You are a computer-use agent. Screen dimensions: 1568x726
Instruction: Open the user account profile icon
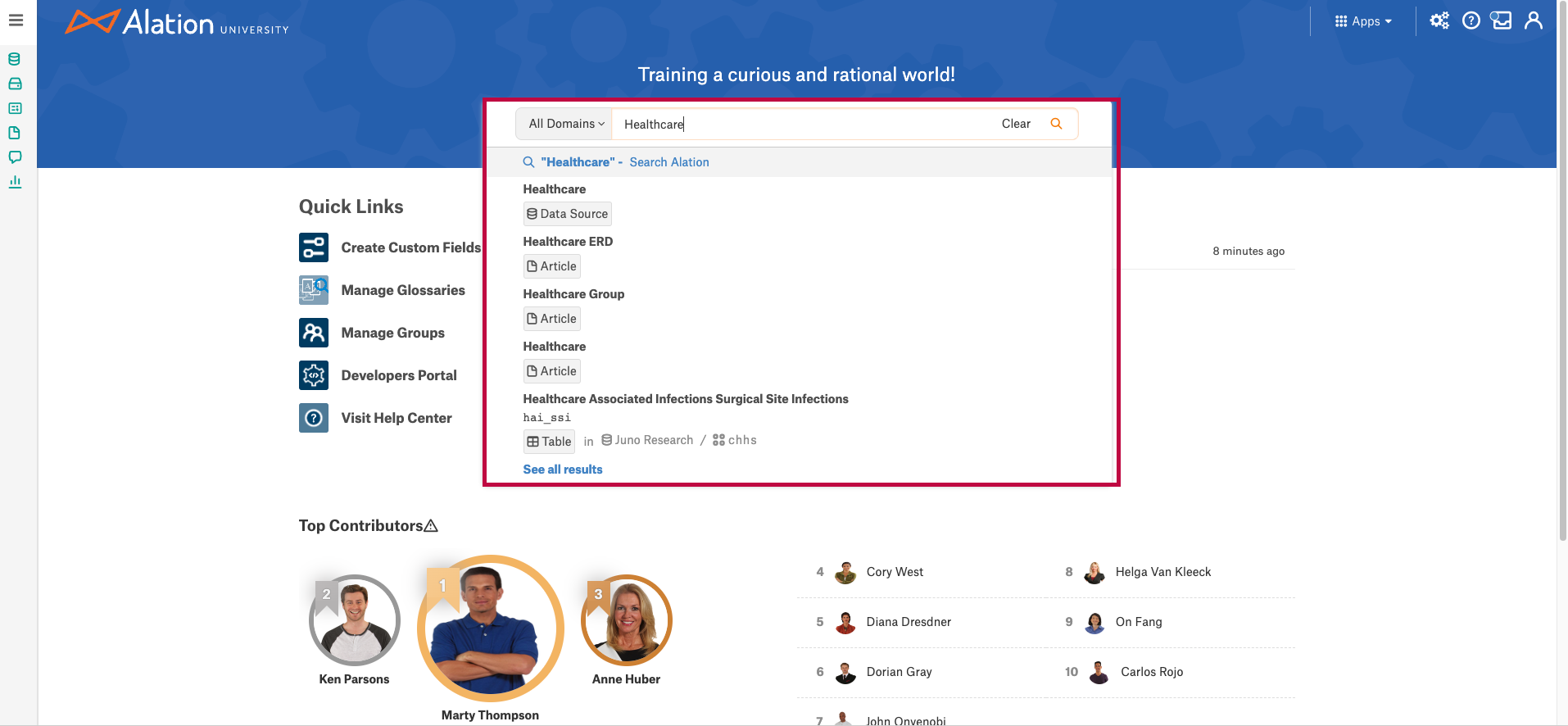[x=1534, y=20]
